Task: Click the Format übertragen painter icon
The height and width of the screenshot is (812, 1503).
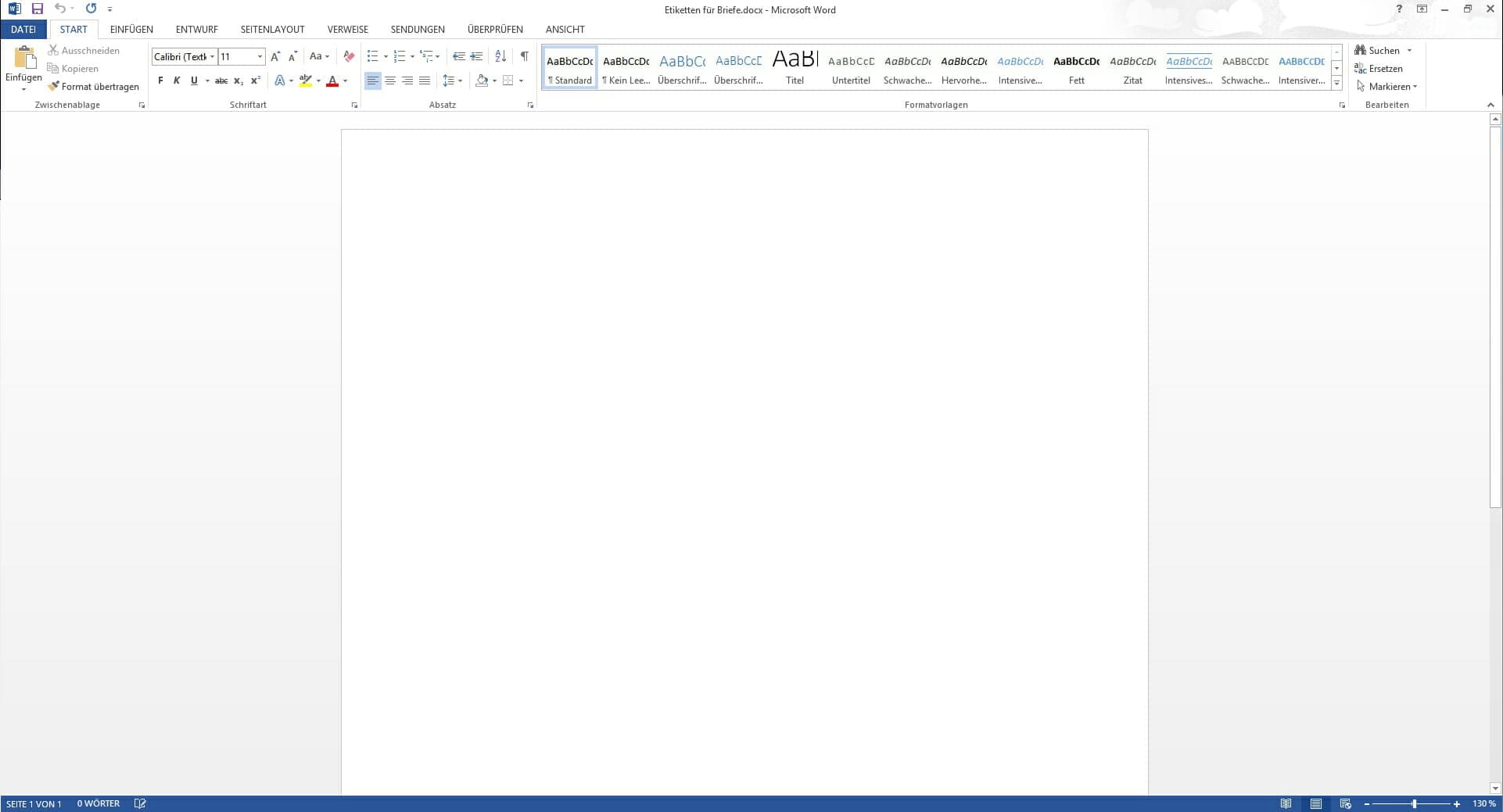Action: [x=53, y=87]
